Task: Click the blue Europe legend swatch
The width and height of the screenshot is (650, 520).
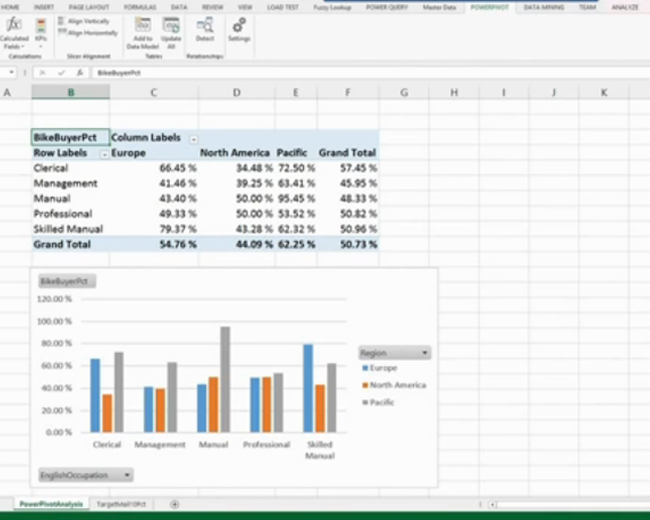Action: click(364, 368)
